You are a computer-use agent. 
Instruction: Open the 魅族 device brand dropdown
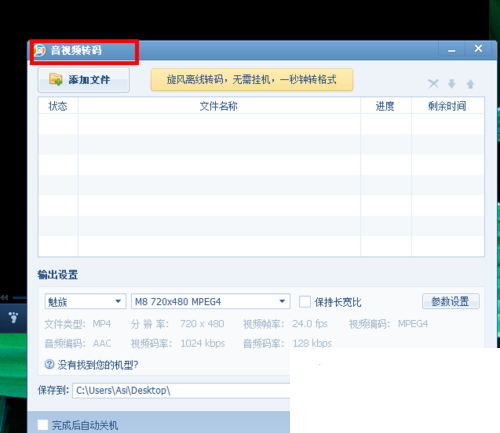(85, 301)
